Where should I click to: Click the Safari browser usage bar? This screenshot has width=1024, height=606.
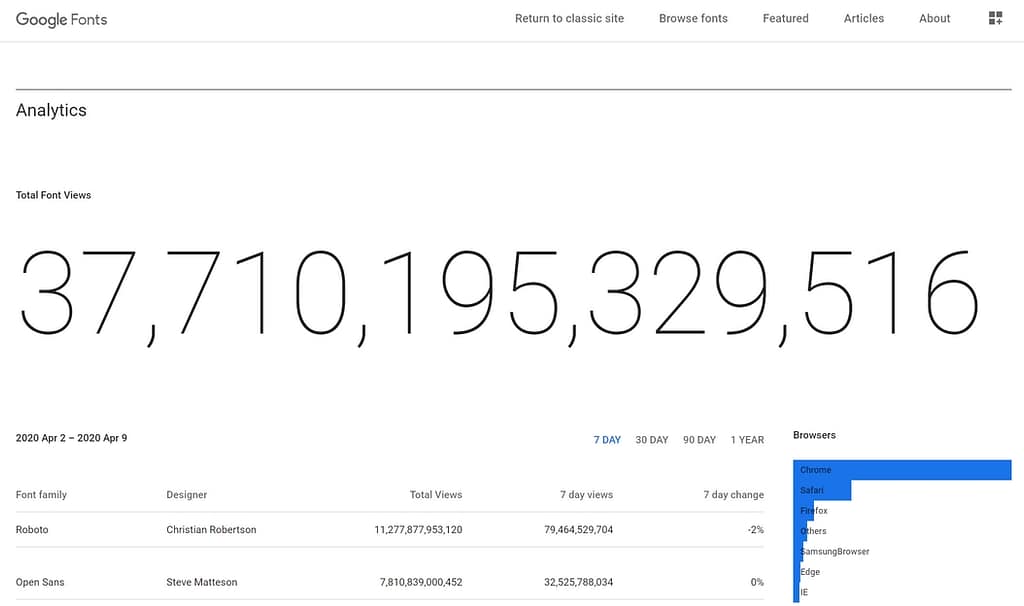(x=822, y=490)
